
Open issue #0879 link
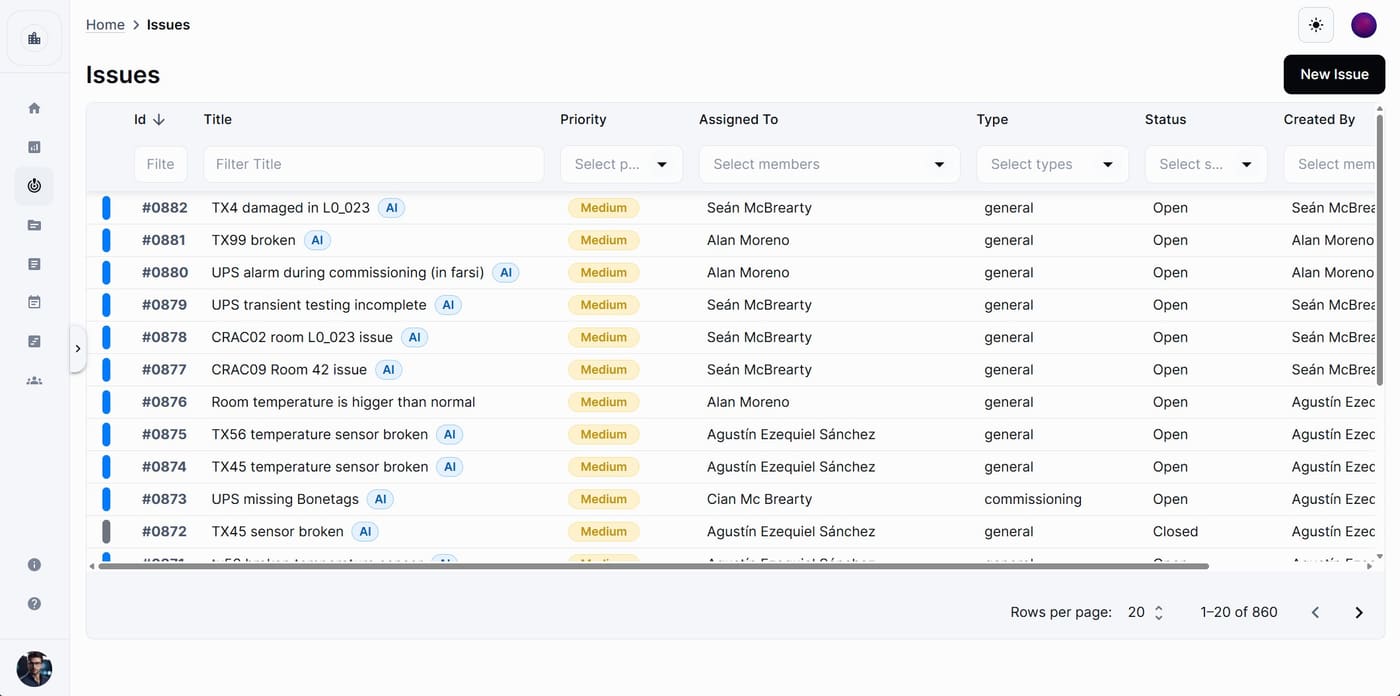pyautogui.click(x=165, y=305)
